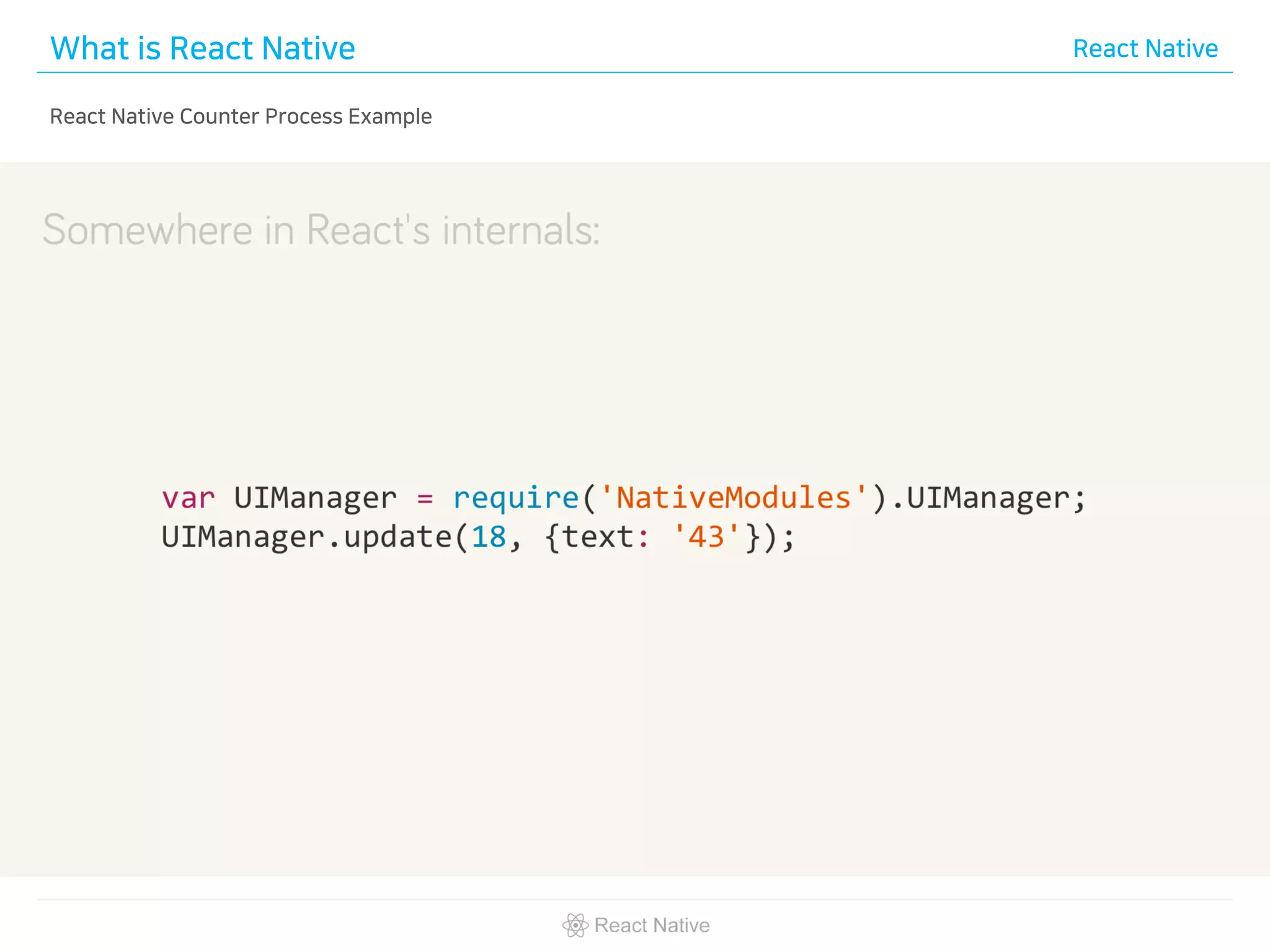
Task: Click the 'React Native' footer text
Action: click(x=652, y=925)
